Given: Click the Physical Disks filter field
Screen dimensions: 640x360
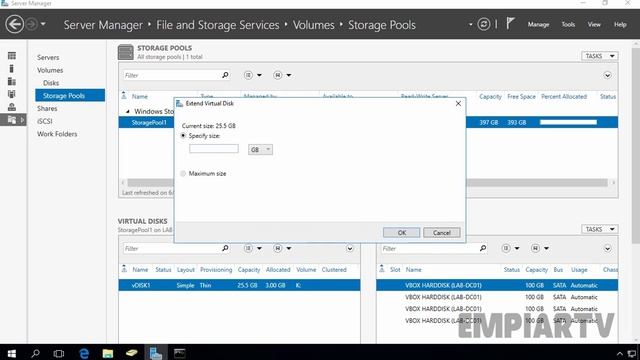Looking at the screenshot, I should coord(429,249).
